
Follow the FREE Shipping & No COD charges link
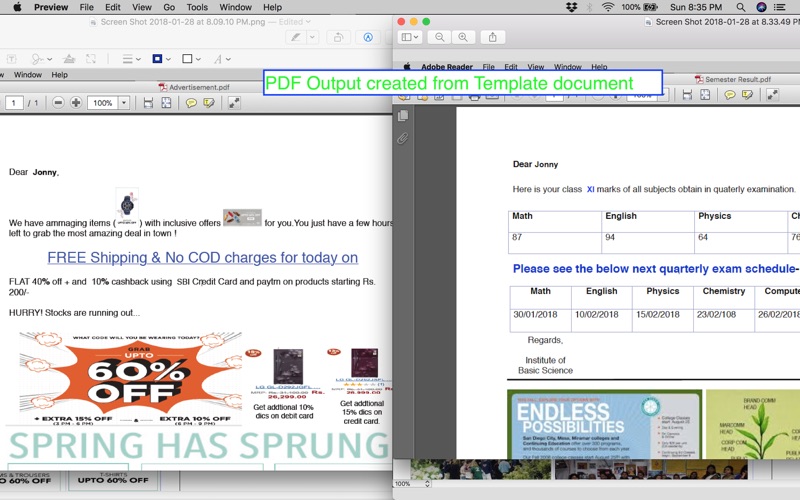(x=203, y=258)
